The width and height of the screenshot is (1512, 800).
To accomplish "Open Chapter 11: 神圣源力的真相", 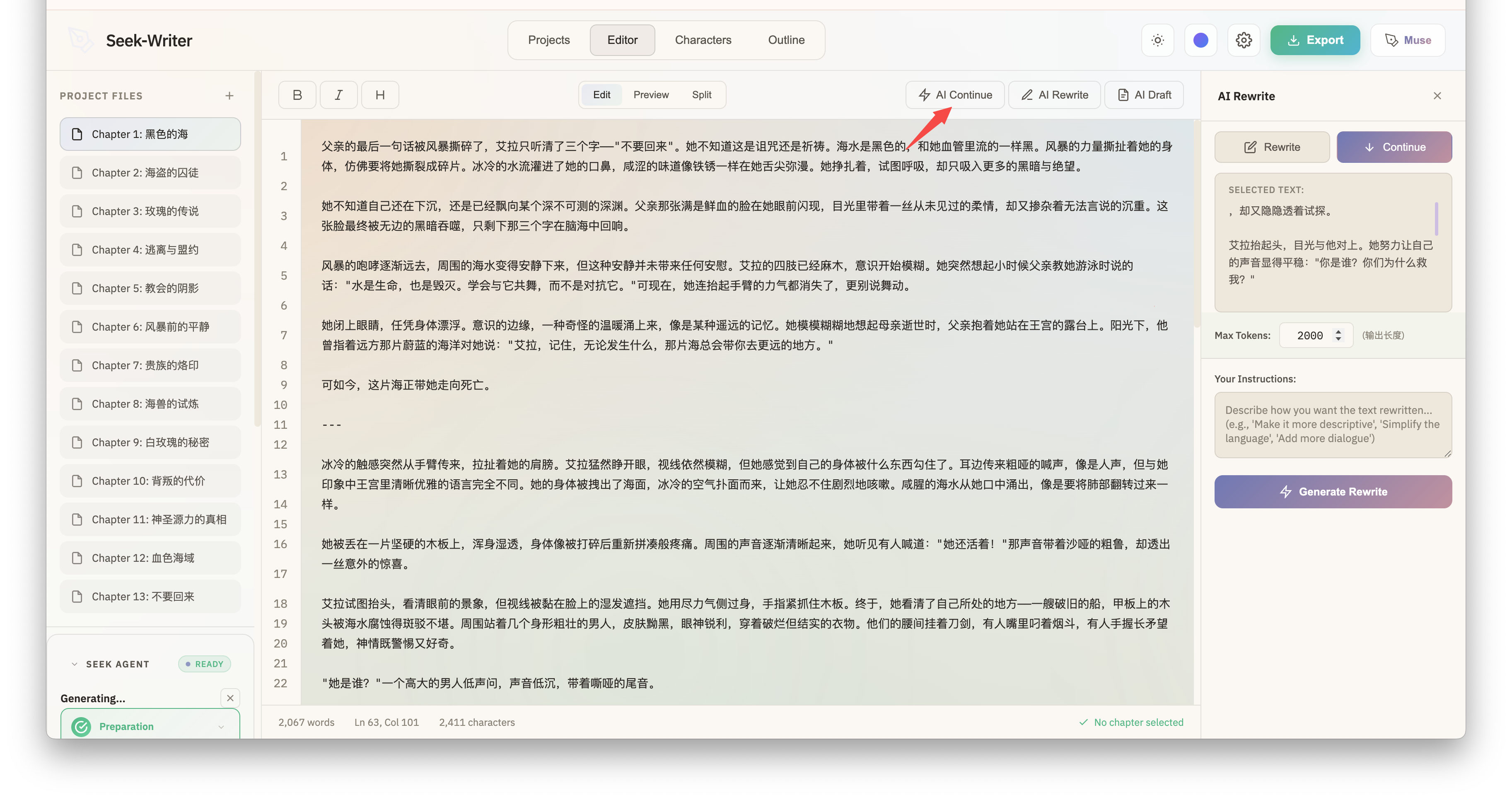I will (x=150, y=520).
